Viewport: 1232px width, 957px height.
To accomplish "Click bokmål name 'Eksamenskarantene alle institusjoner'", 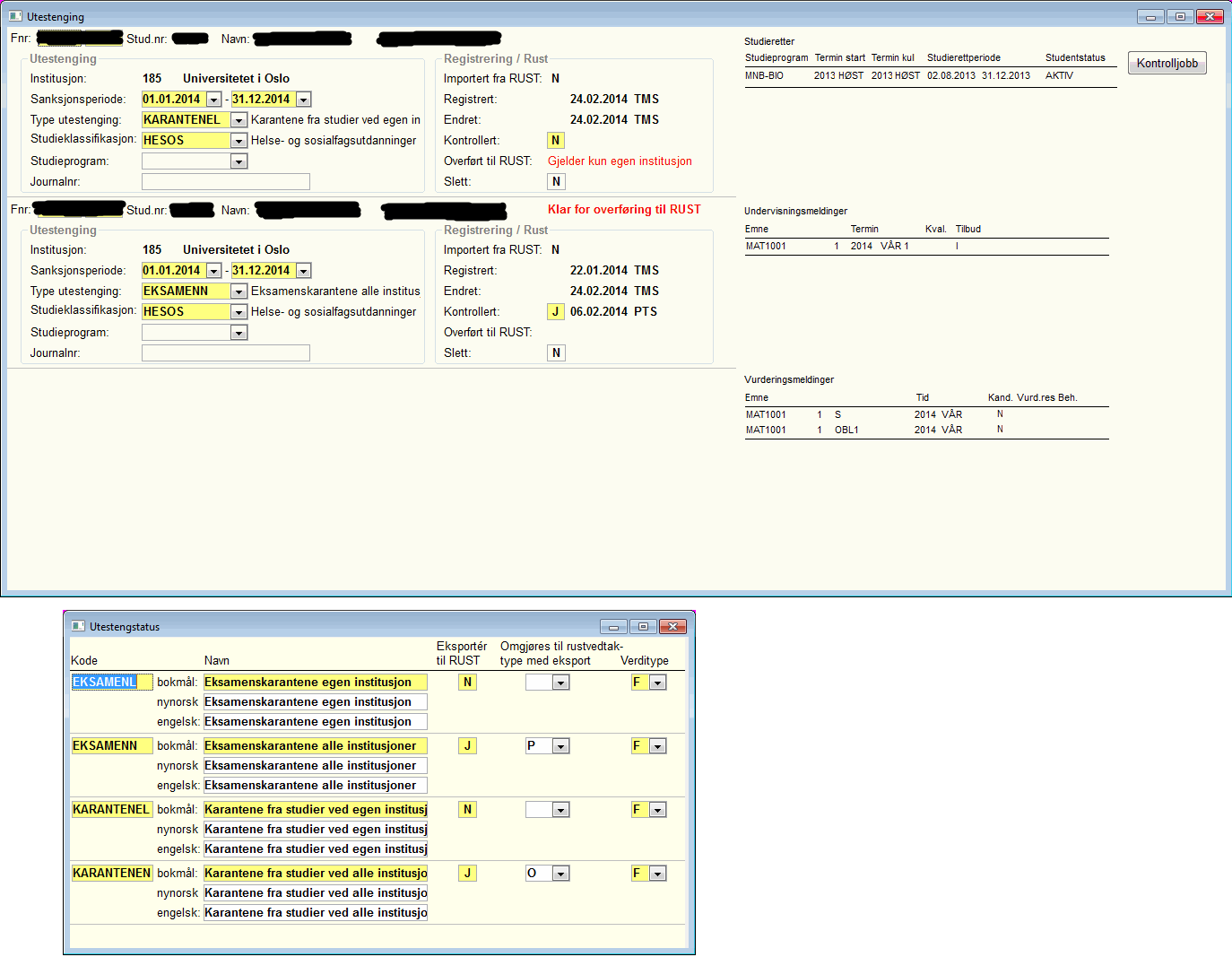I will click(x=315, y=746).
